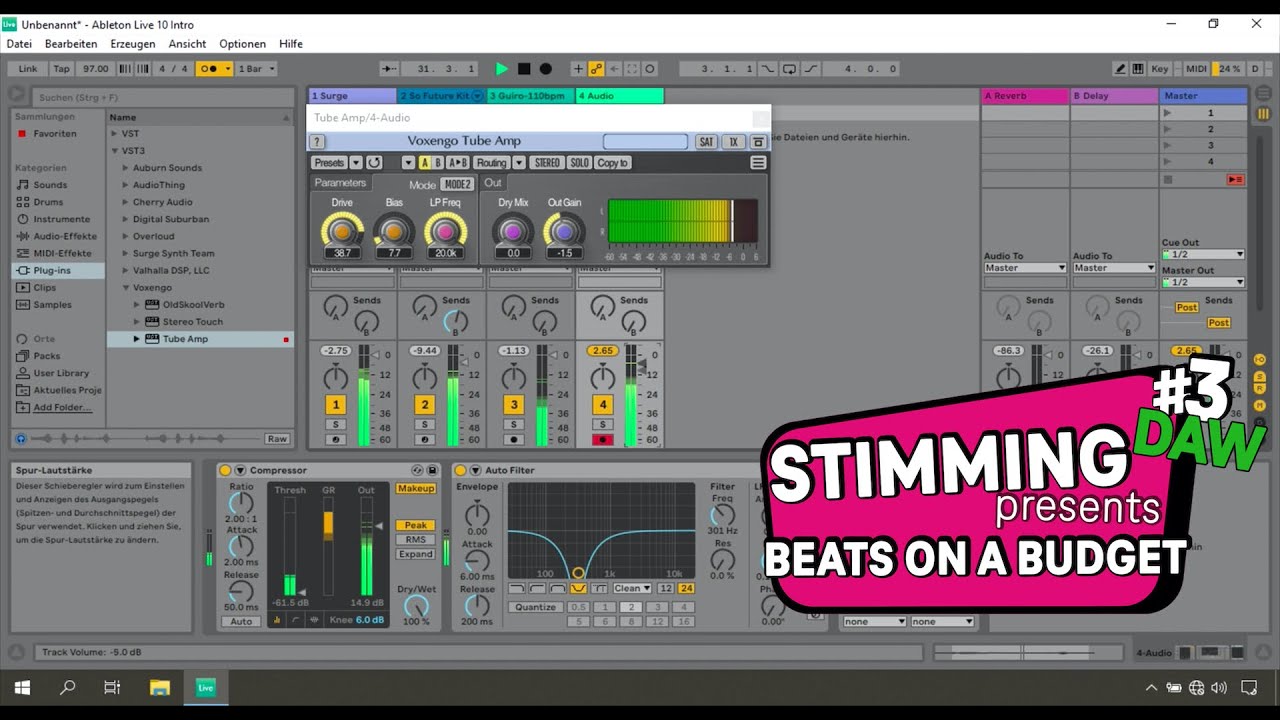This screenshot has height=720, width=1280.
Task: Open the Hilfe menu
Action: click(x=291, y=44)
